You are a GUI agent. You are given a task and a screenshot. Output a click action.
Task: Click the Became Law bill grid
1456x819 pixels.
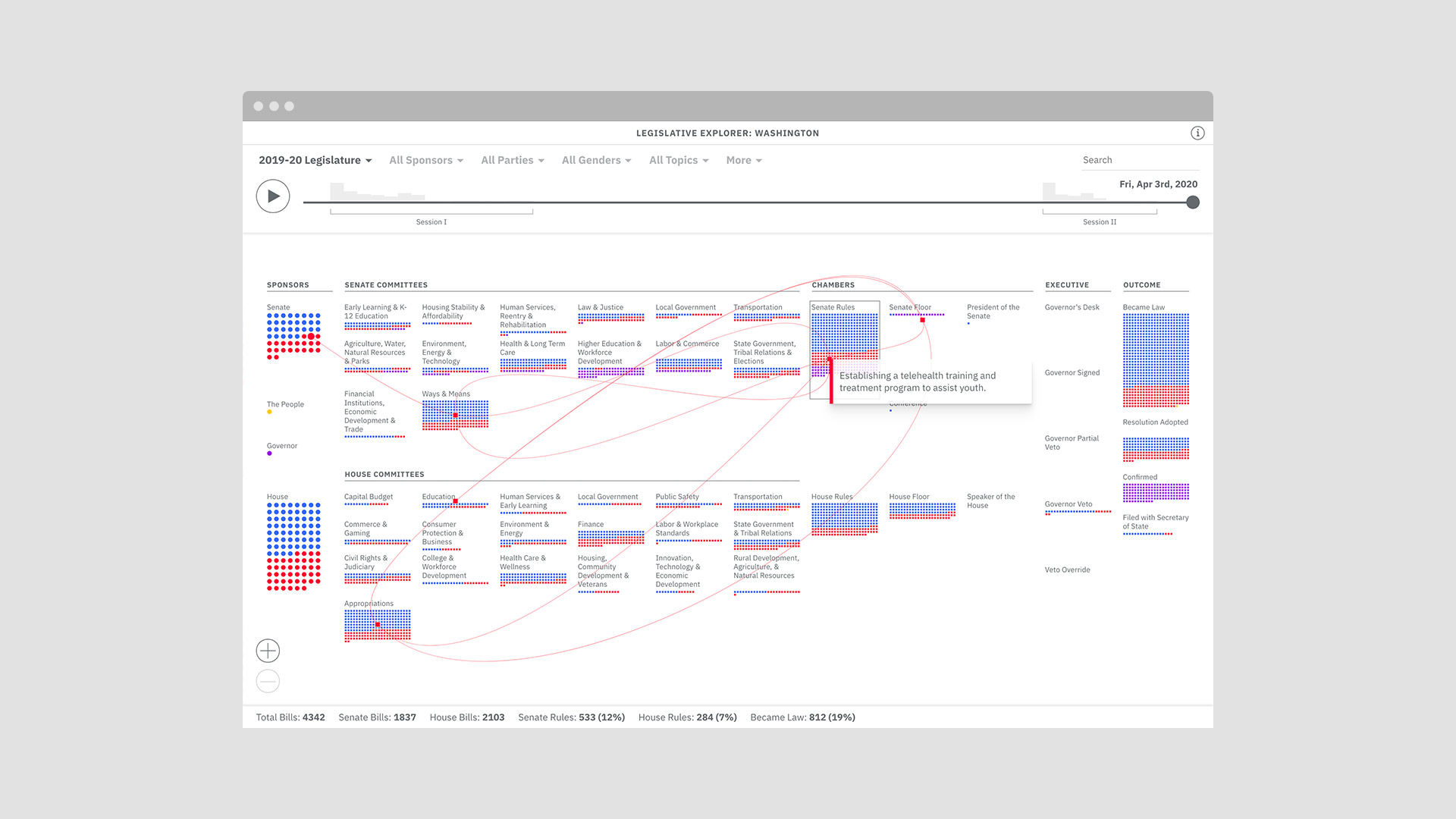pos(1156,360)
